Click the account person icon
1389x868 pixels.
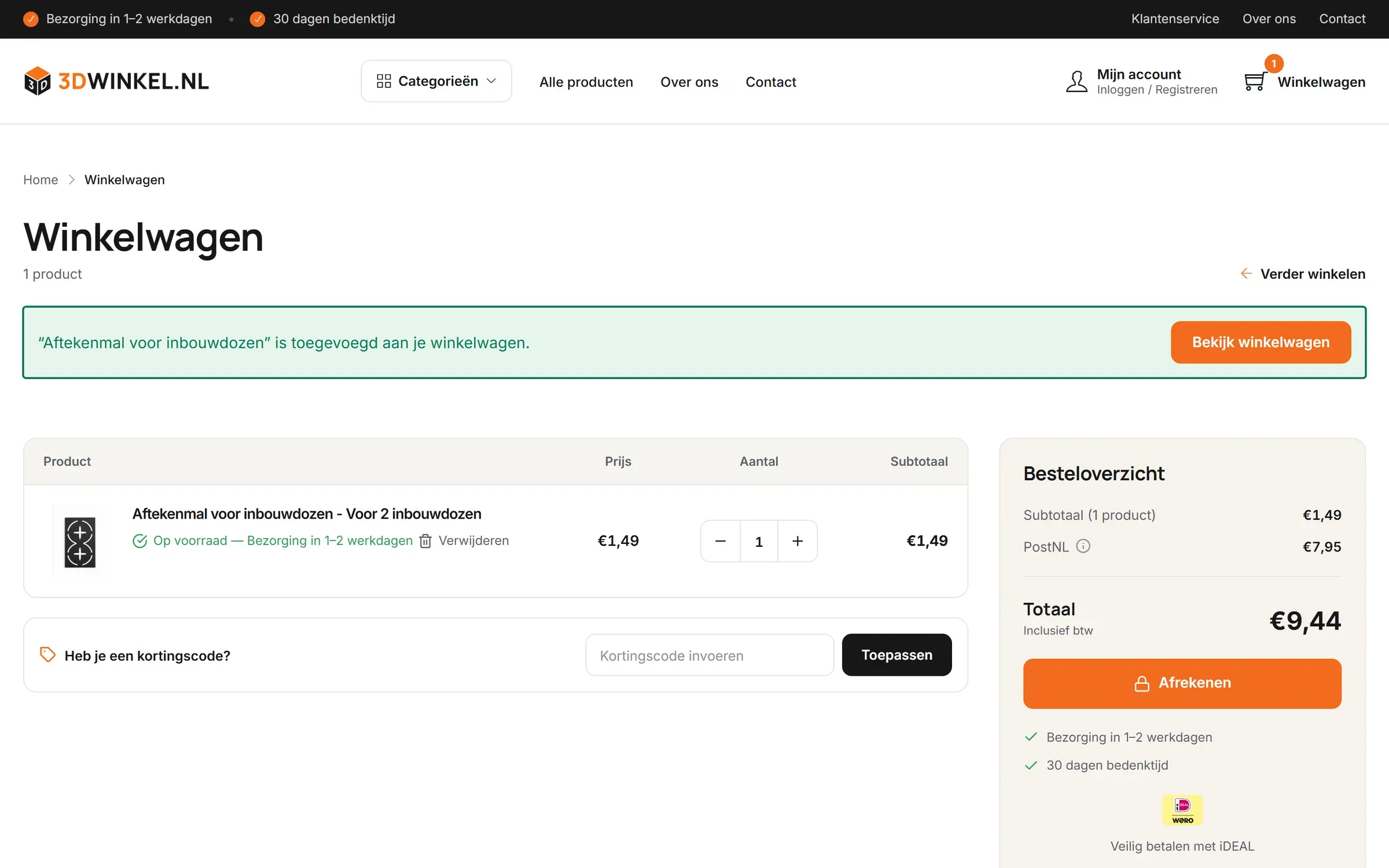(x=1076, y=81)
